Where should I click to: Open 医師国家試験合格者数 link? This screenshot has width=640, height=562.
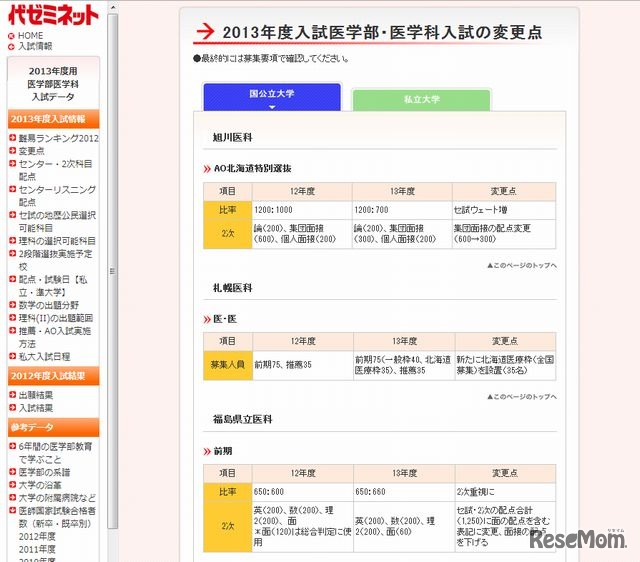[57, 517]
